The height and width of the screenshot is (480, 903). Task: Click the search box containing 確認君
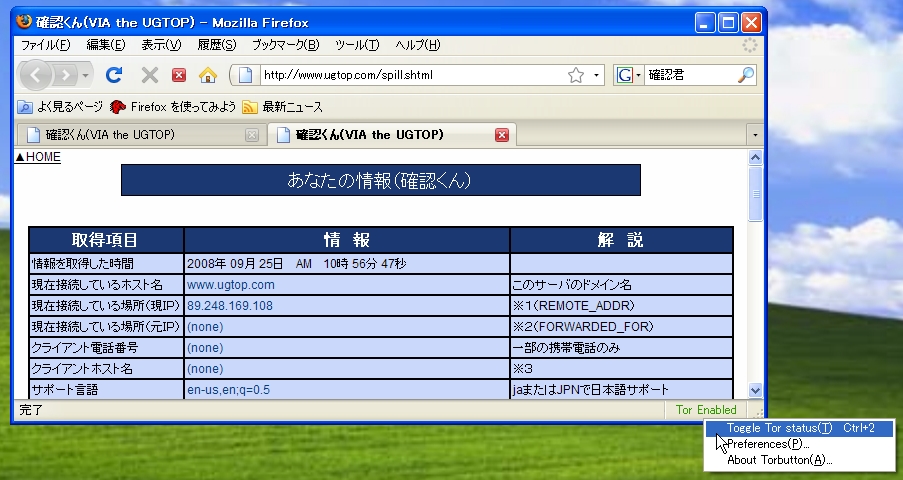point(690,75)
